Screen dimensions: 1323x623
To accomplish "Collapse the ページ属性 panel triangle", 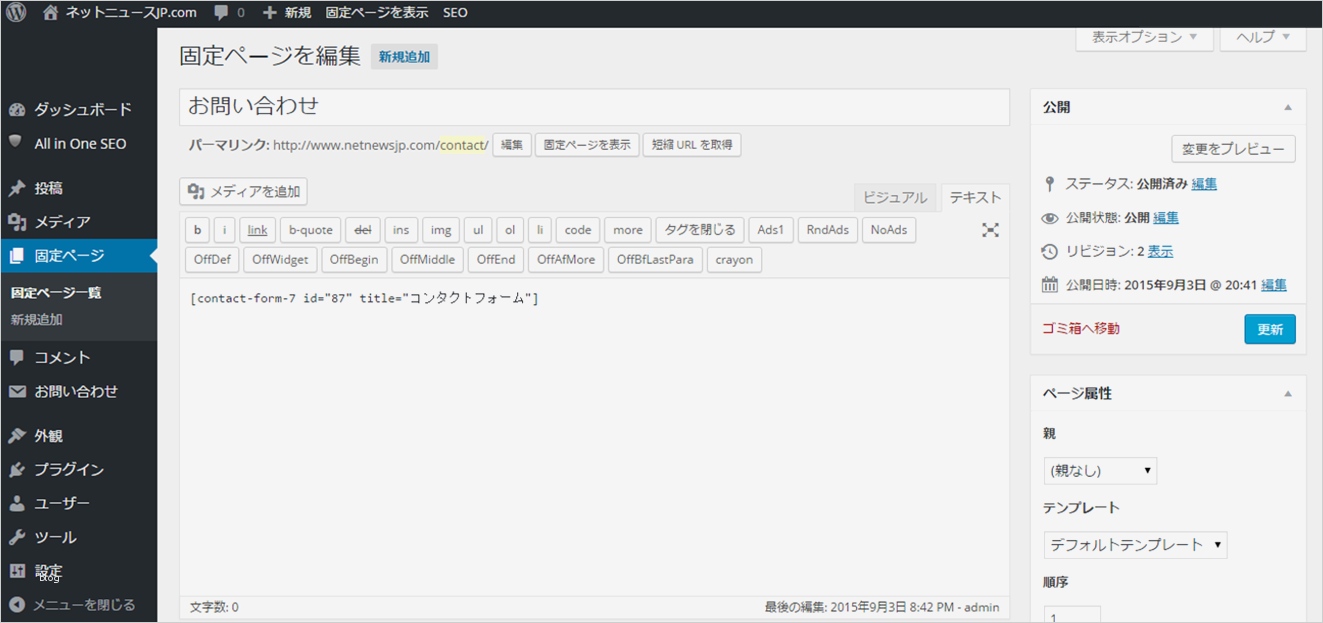I will pos(1288,394).
